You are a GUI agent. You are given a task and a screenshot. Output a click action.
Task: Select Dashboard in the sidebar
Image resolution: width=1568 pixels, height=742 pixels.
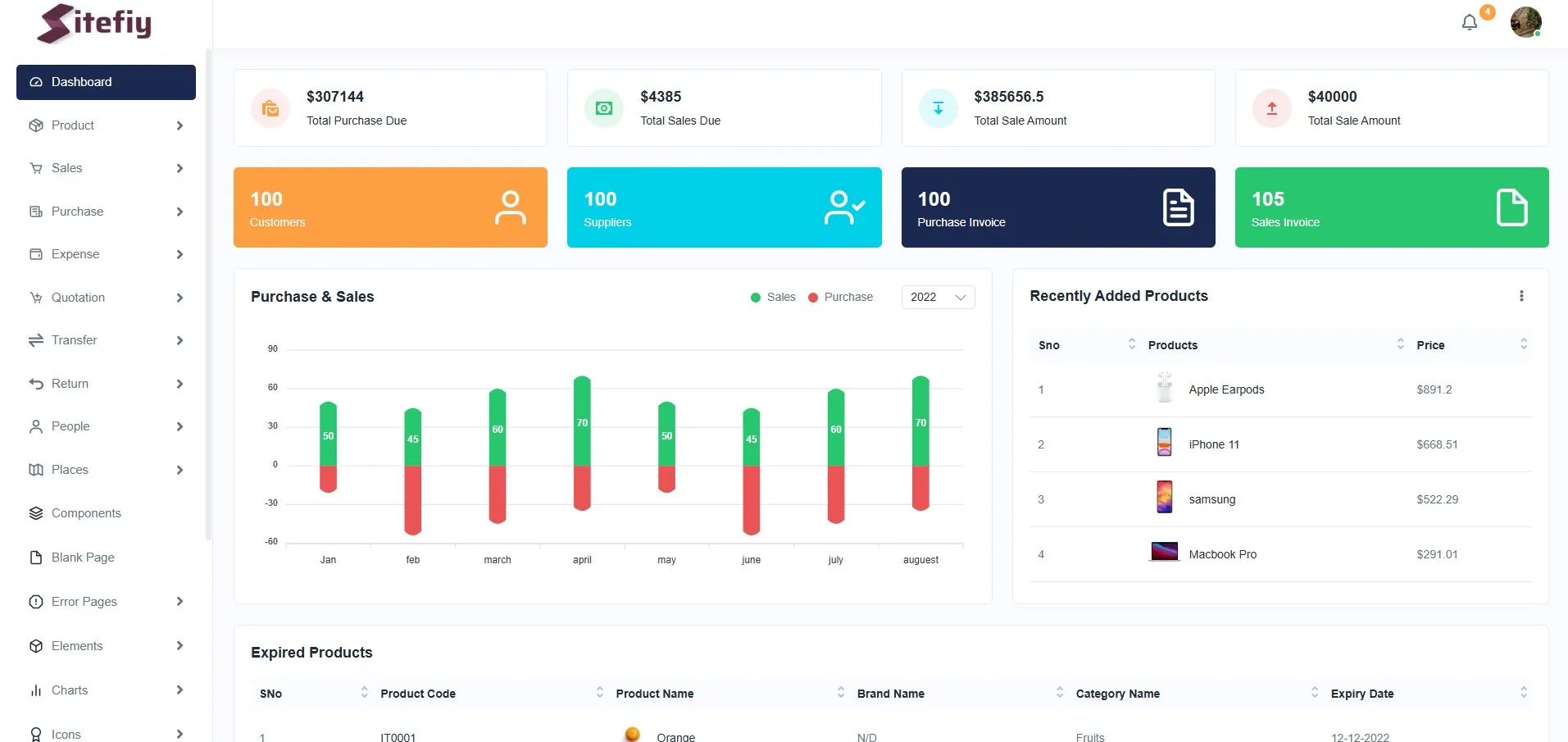106,82
